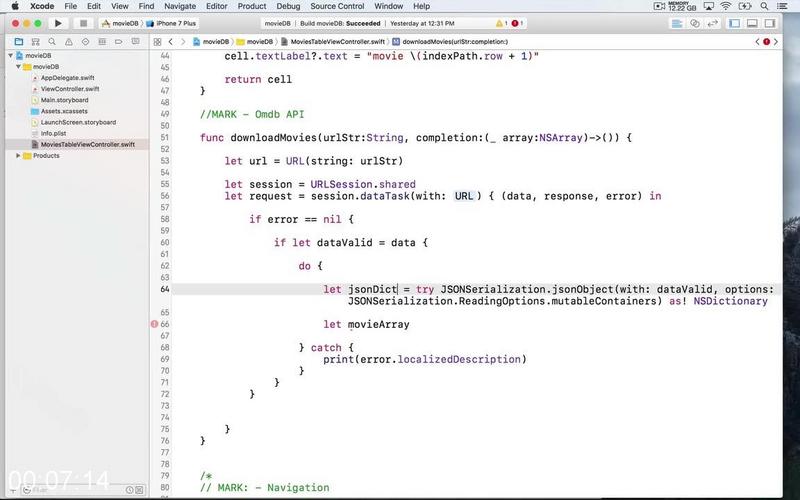Run the movieDB build with the play button
Image resolution: width=800 pixels, height=500 pixels.
coord(58,23)
